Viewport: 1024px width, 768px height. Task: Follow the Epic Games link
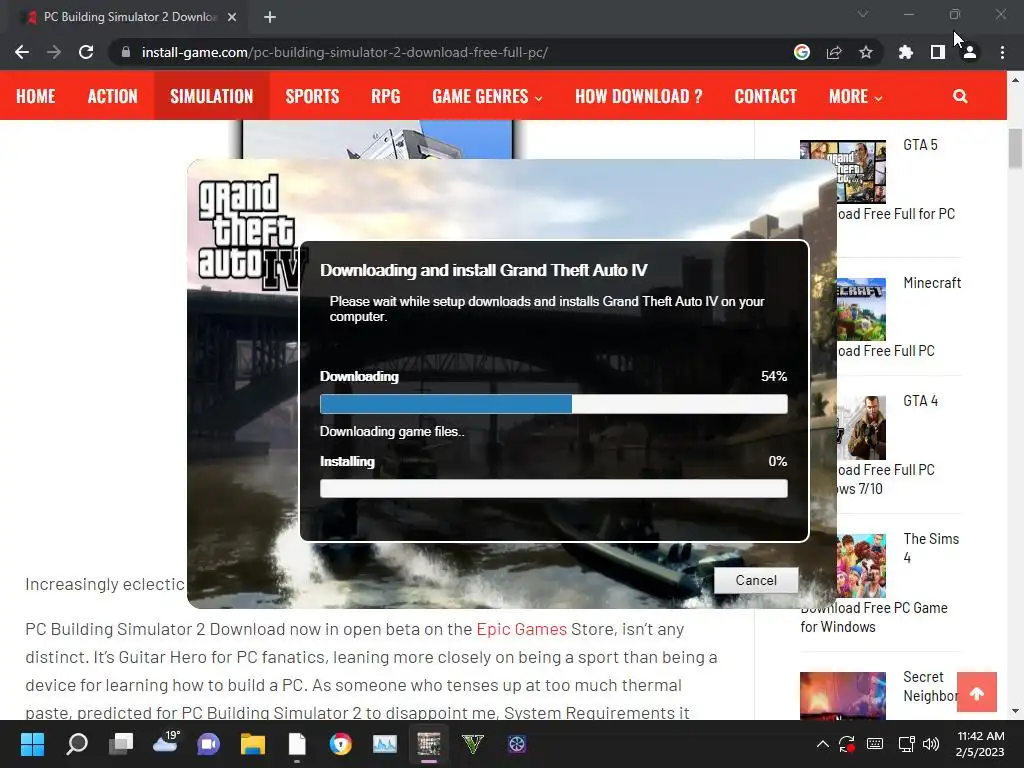521,629
